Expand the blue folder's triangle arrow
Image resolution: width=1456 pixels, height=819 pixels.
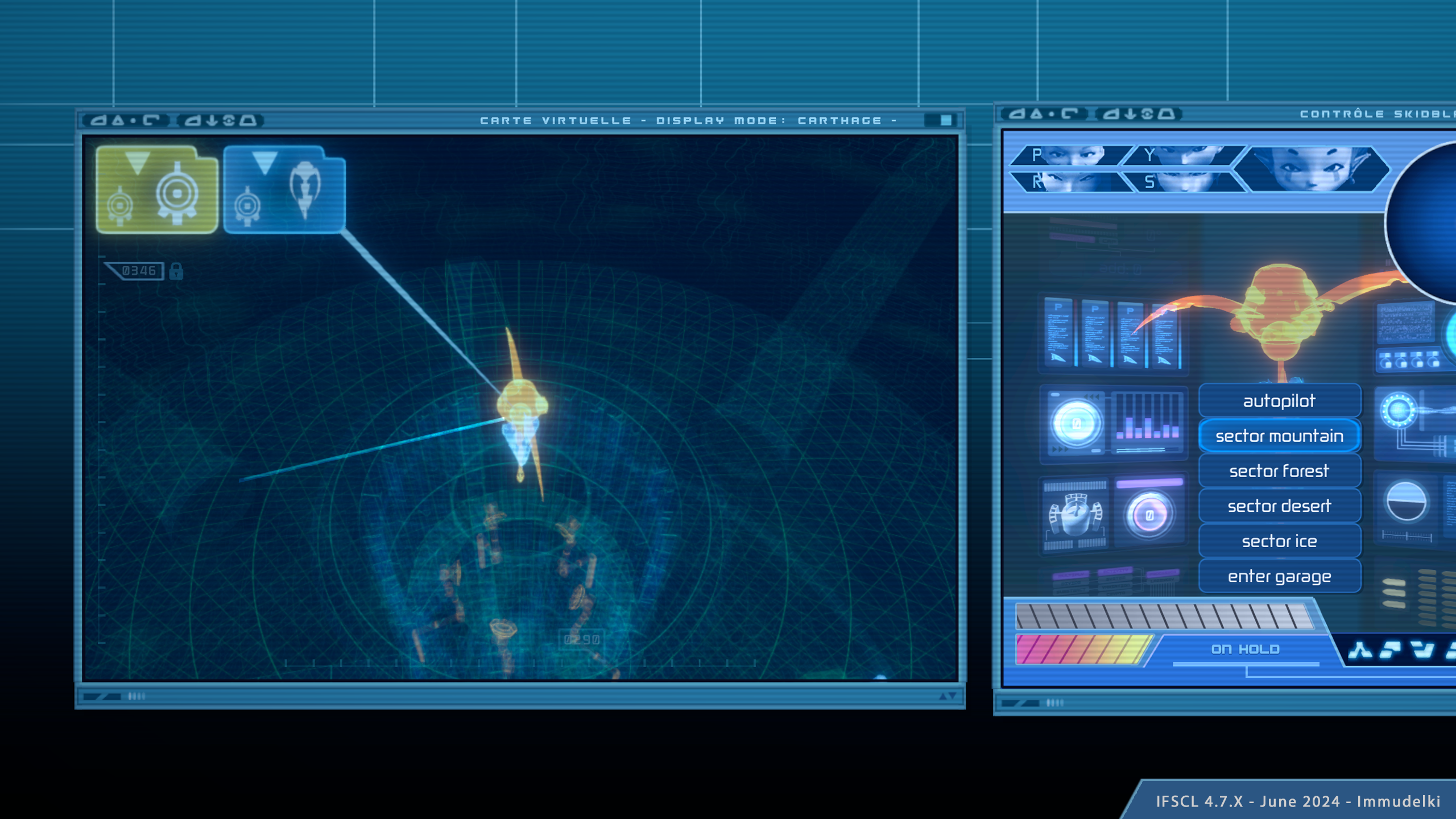[x=264, y=162]
